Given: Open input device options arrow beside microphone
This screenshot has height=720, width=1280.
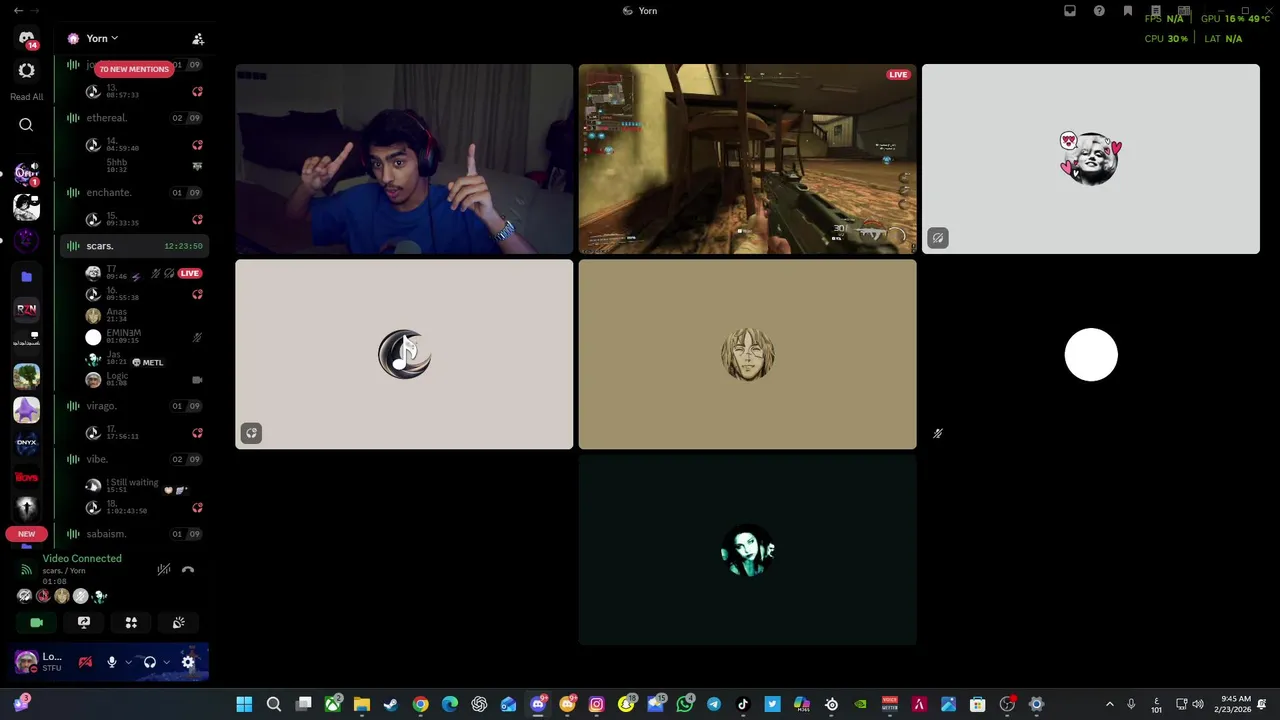Looking at the screenshot, I should pos(128,662).
